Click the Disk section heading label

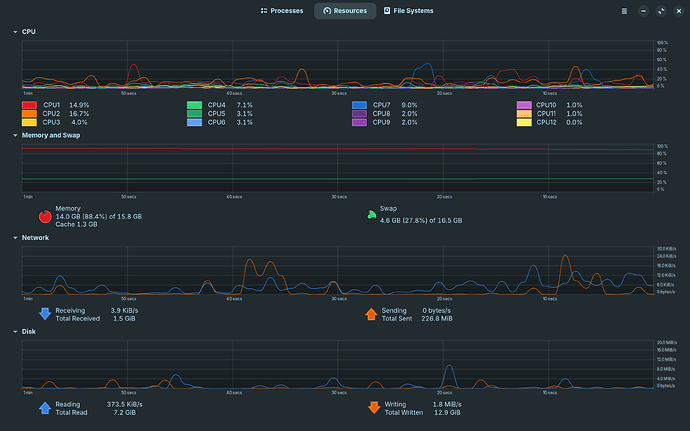[x=29, y=332]
